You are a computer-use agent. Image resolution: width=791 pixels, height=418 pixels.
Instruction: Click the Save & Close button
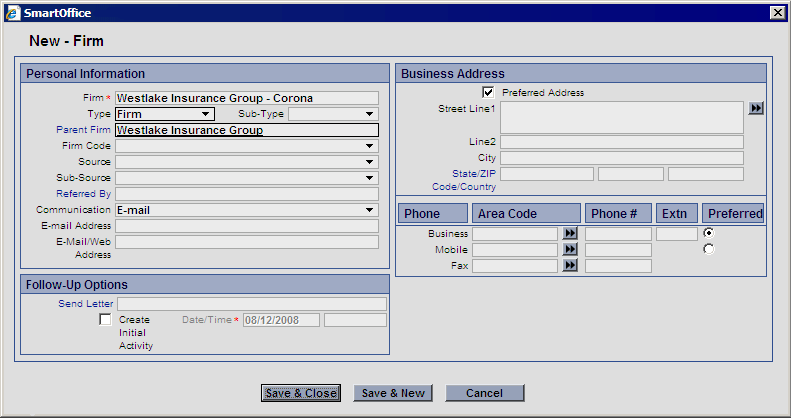(301, 393)
